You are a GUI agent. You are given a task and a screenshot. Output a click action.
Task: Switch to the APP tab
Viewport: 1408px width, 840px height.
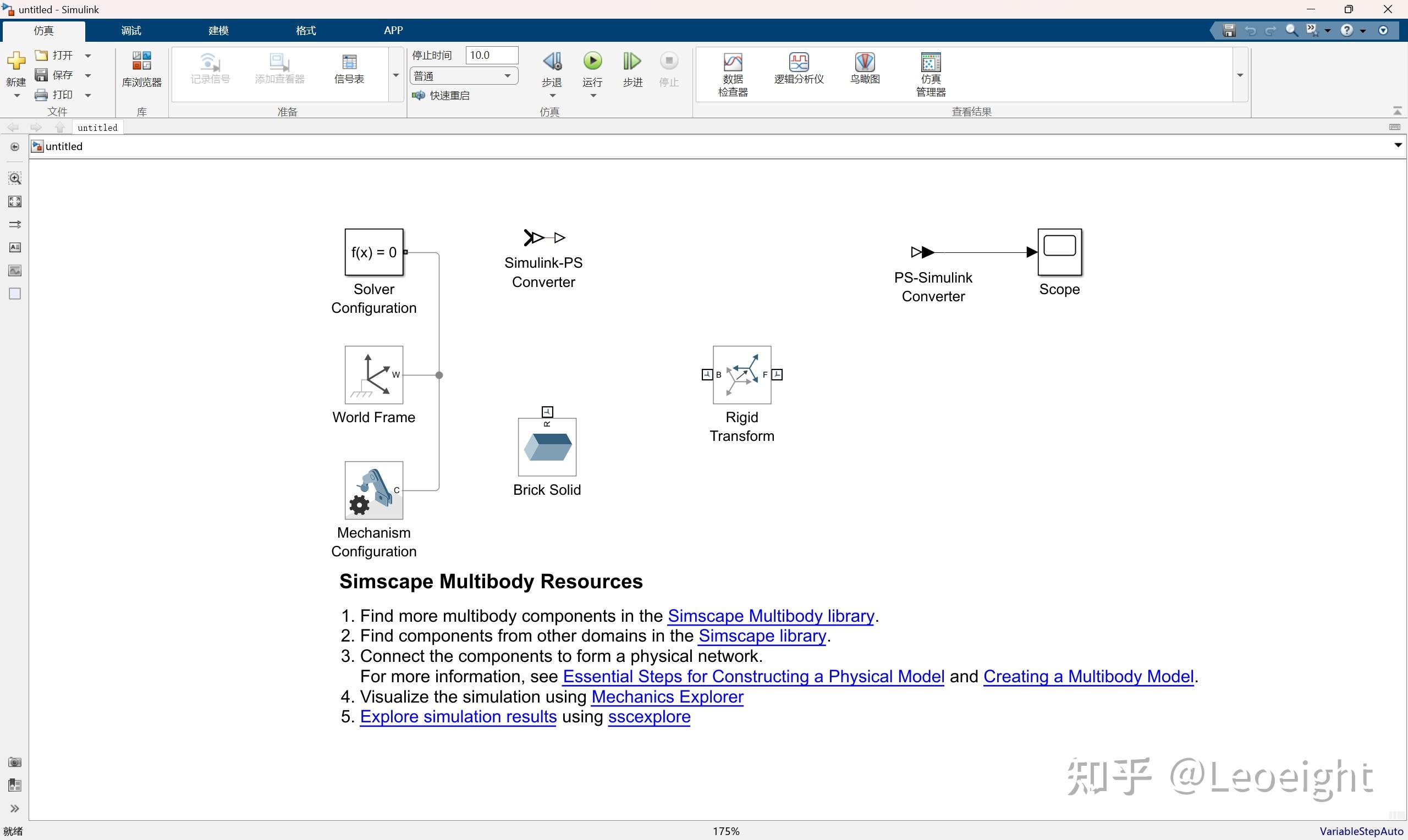[x=393, y=31]
